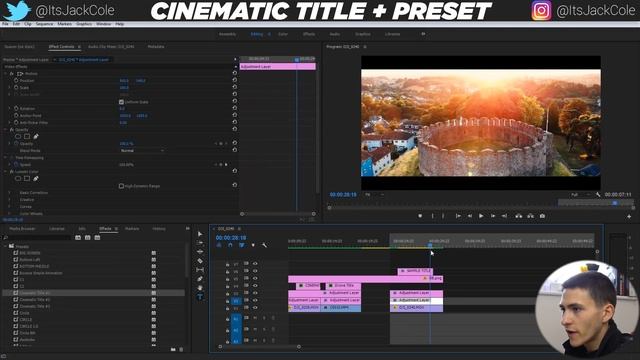Select the Type tool
Image resolution: width=640 pixels, height=360 pixels.
coord(200,297)
